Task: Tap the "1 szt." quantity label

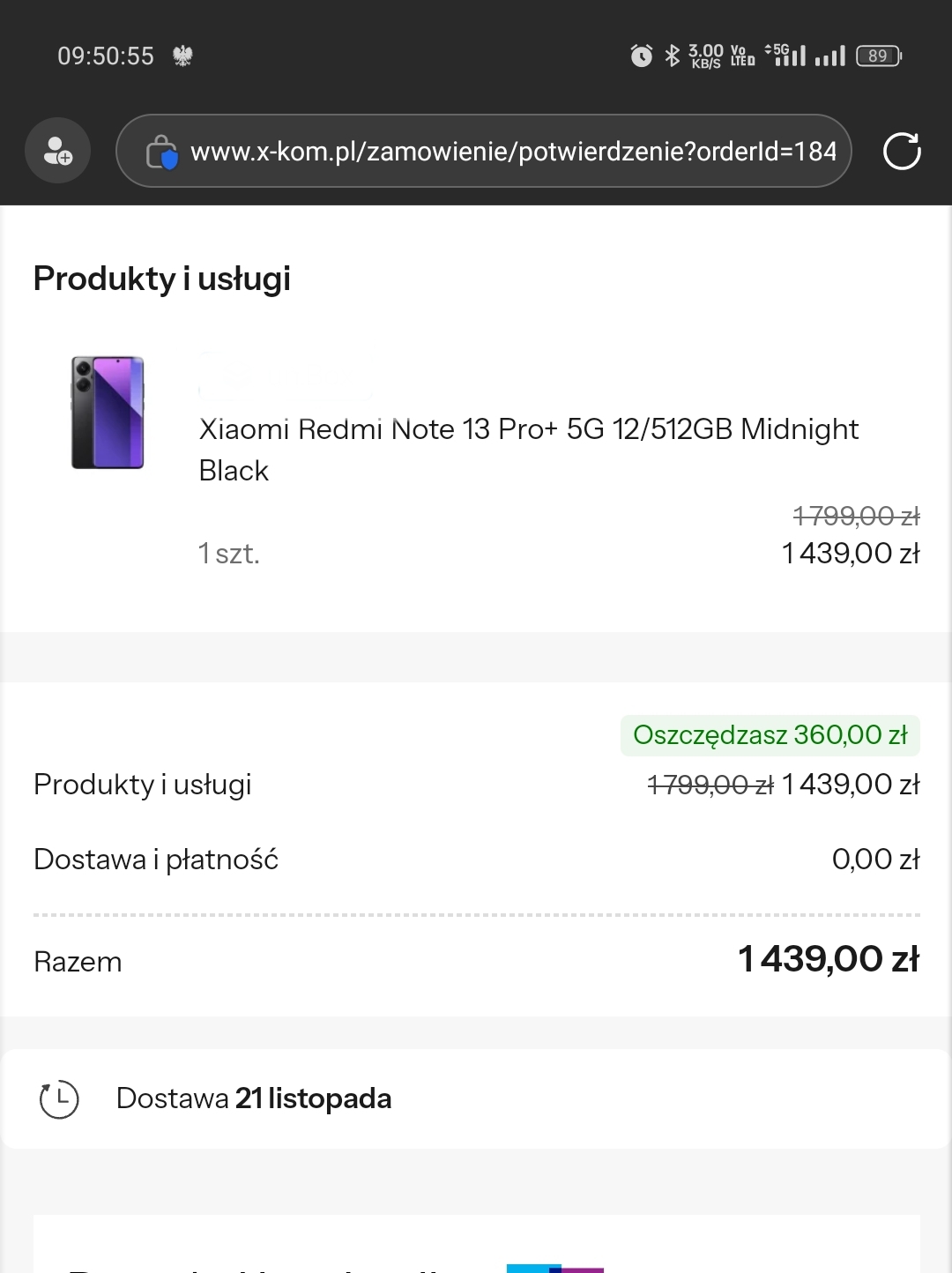Action: (229, 554)
